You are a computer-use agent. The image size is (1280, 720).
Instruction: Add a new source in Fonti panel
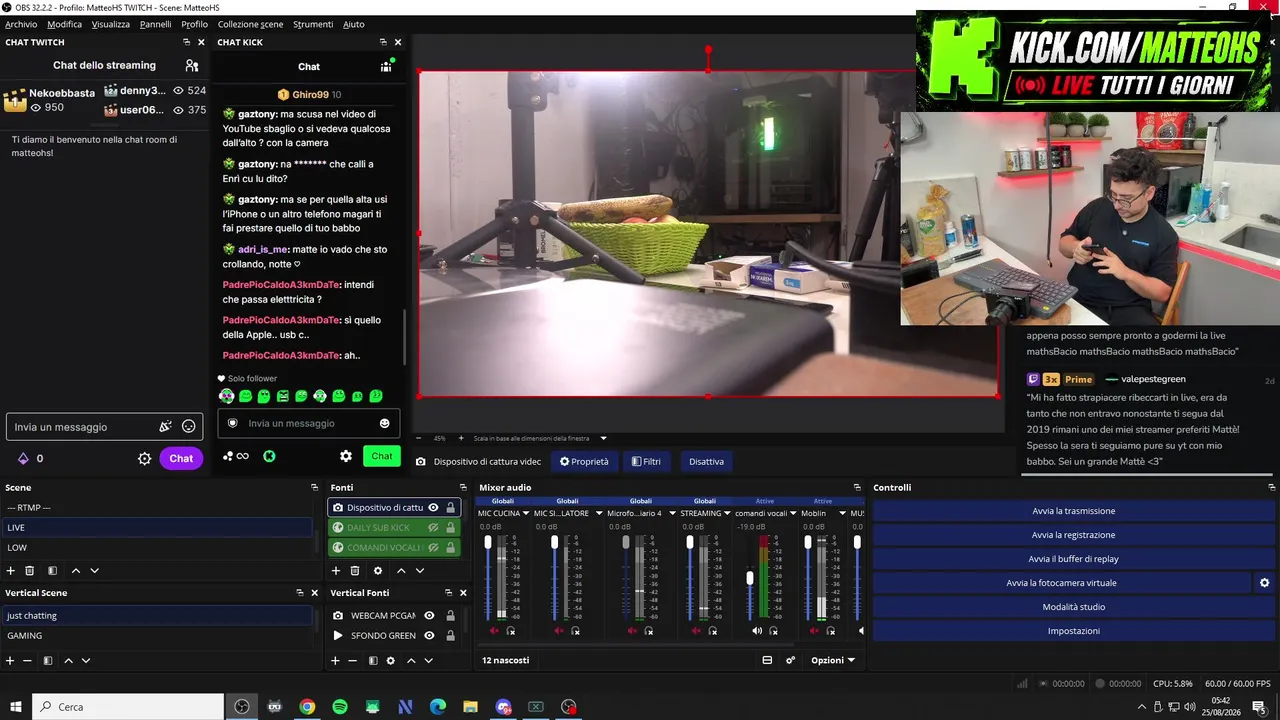click(336, 571)
